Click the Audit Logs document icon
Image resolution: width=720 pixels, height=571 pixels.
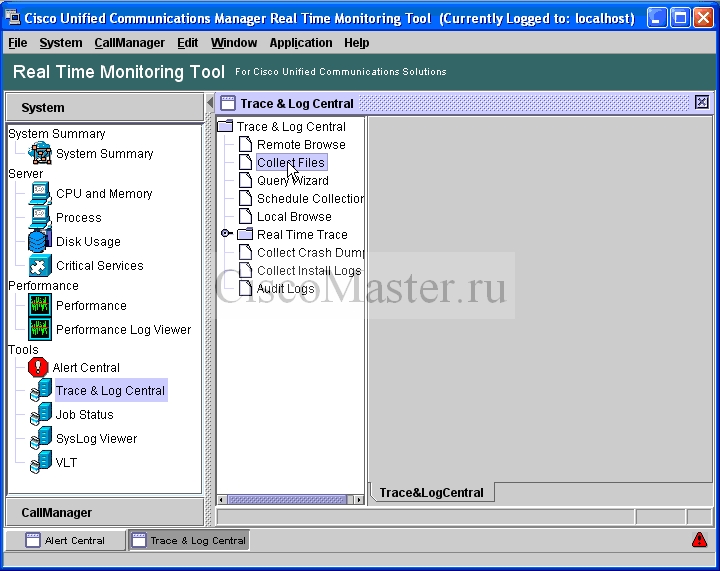pyautogui.click(x=246, y=288)
